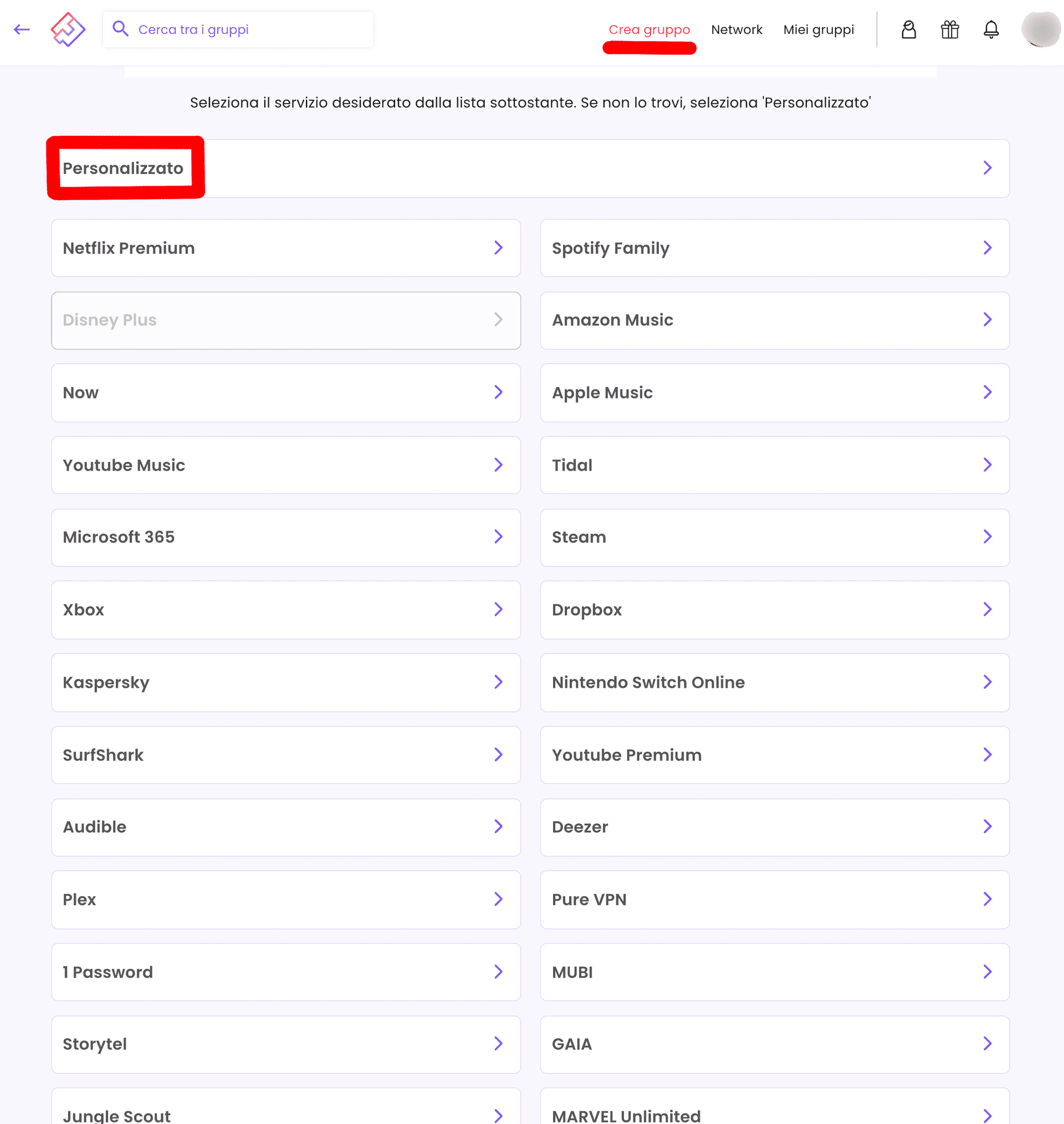
Task: Click the back navigation arrow icon
Action: click(x=21, y=29)
